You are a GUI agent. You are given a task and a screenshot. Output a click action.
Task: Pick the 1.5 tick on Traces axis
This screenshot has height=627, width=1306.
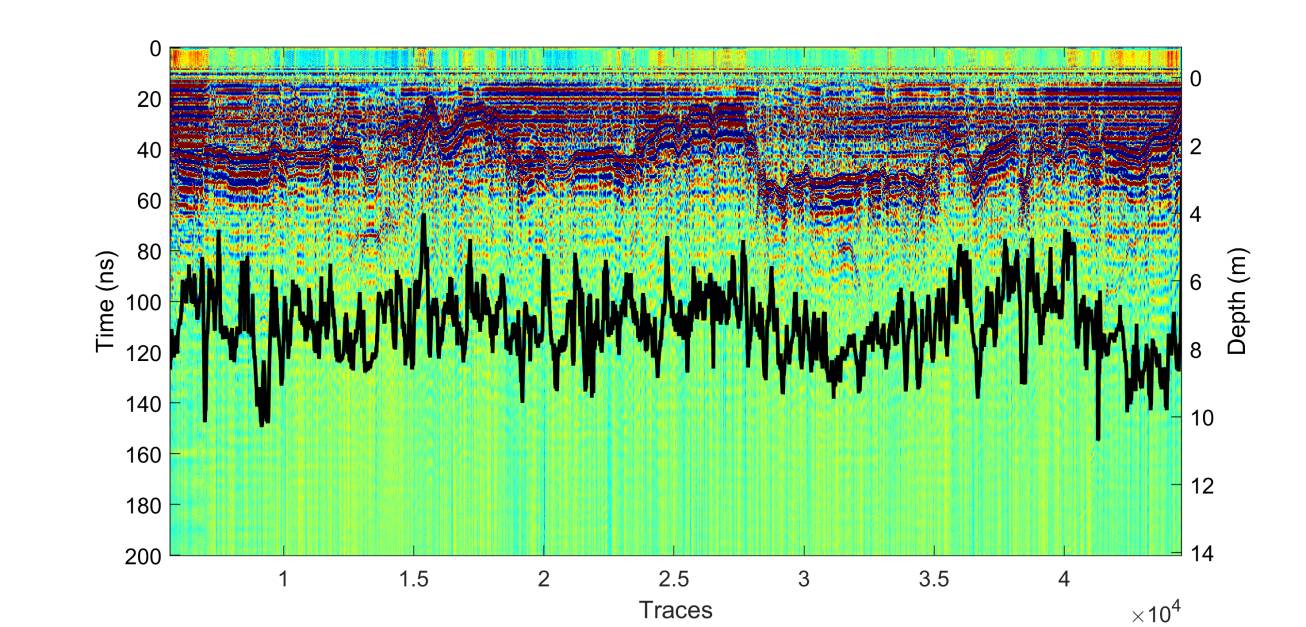coord(414,579)
